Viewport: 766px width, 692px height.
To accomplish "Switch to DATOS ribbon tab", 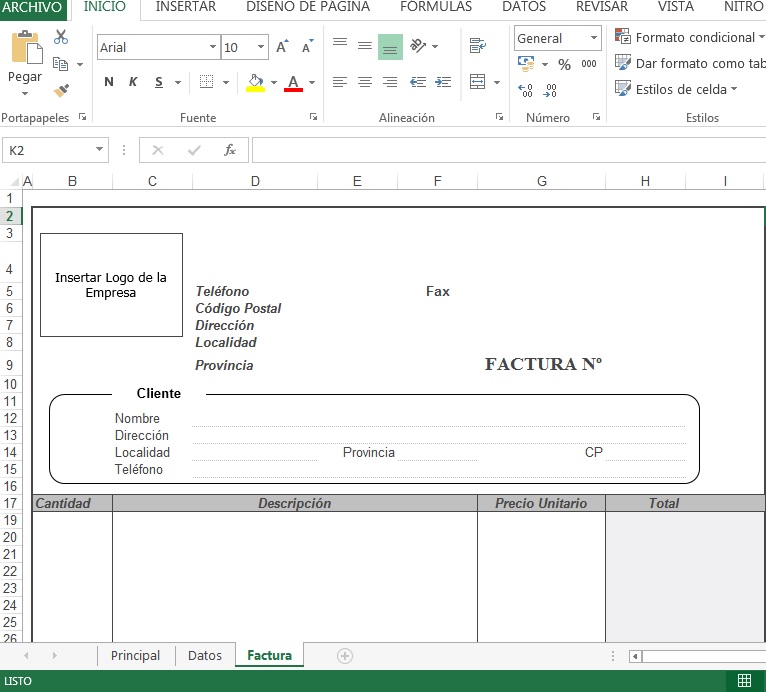I will pos(524,7).
